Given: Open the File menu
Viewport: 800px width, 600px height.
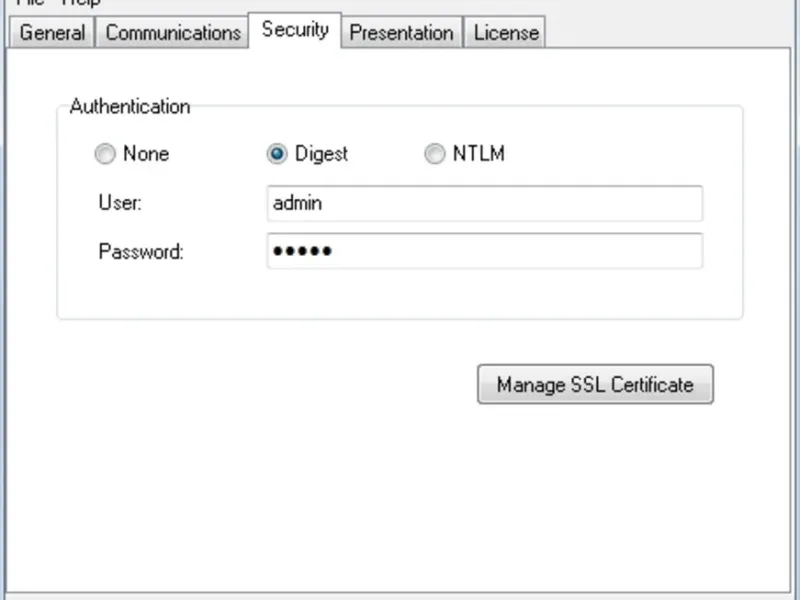Looking at the screenshot, I should (28, 3).
